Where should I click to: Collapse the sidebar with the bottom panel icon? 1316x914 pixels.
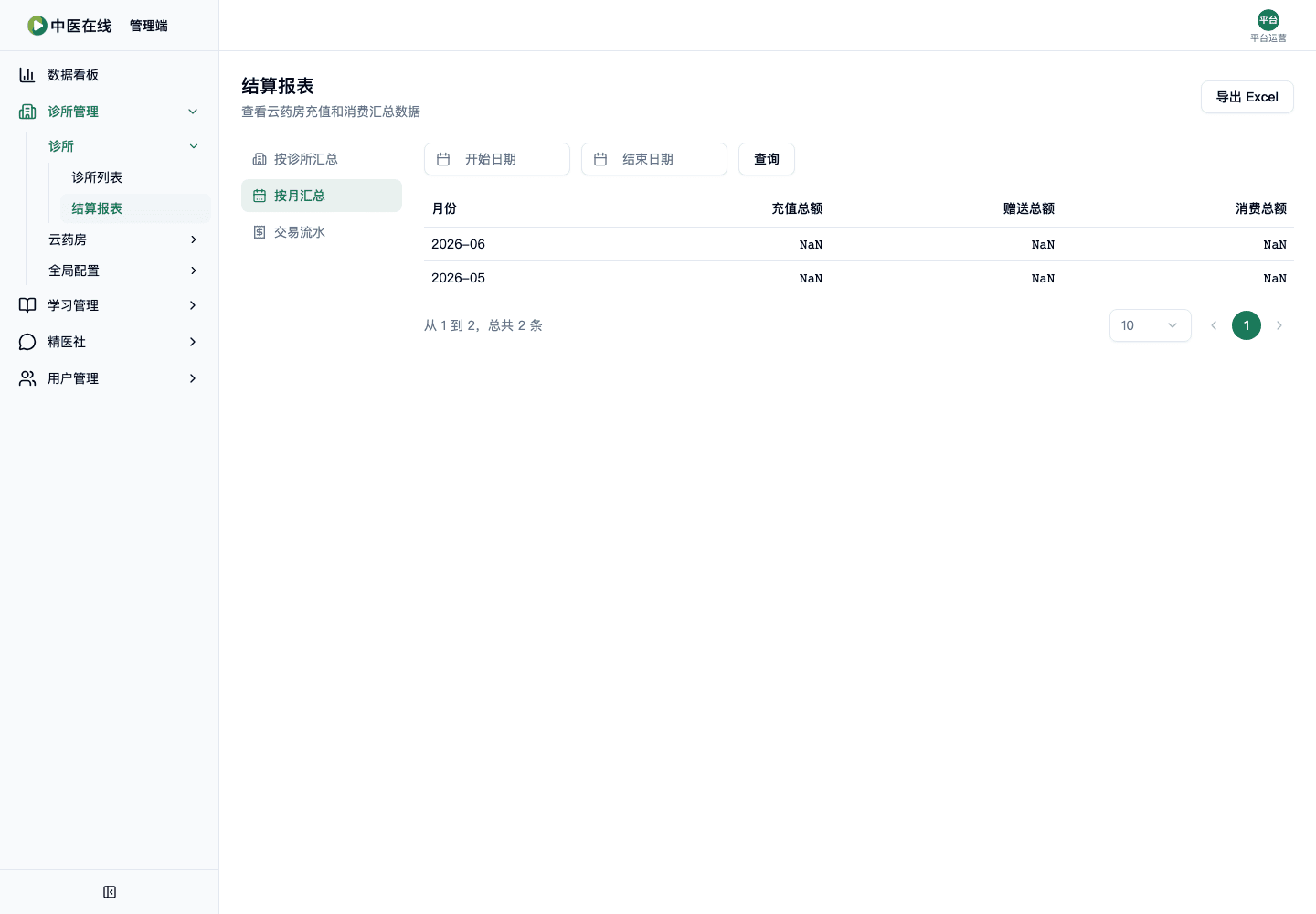click(x=110, y=892)
